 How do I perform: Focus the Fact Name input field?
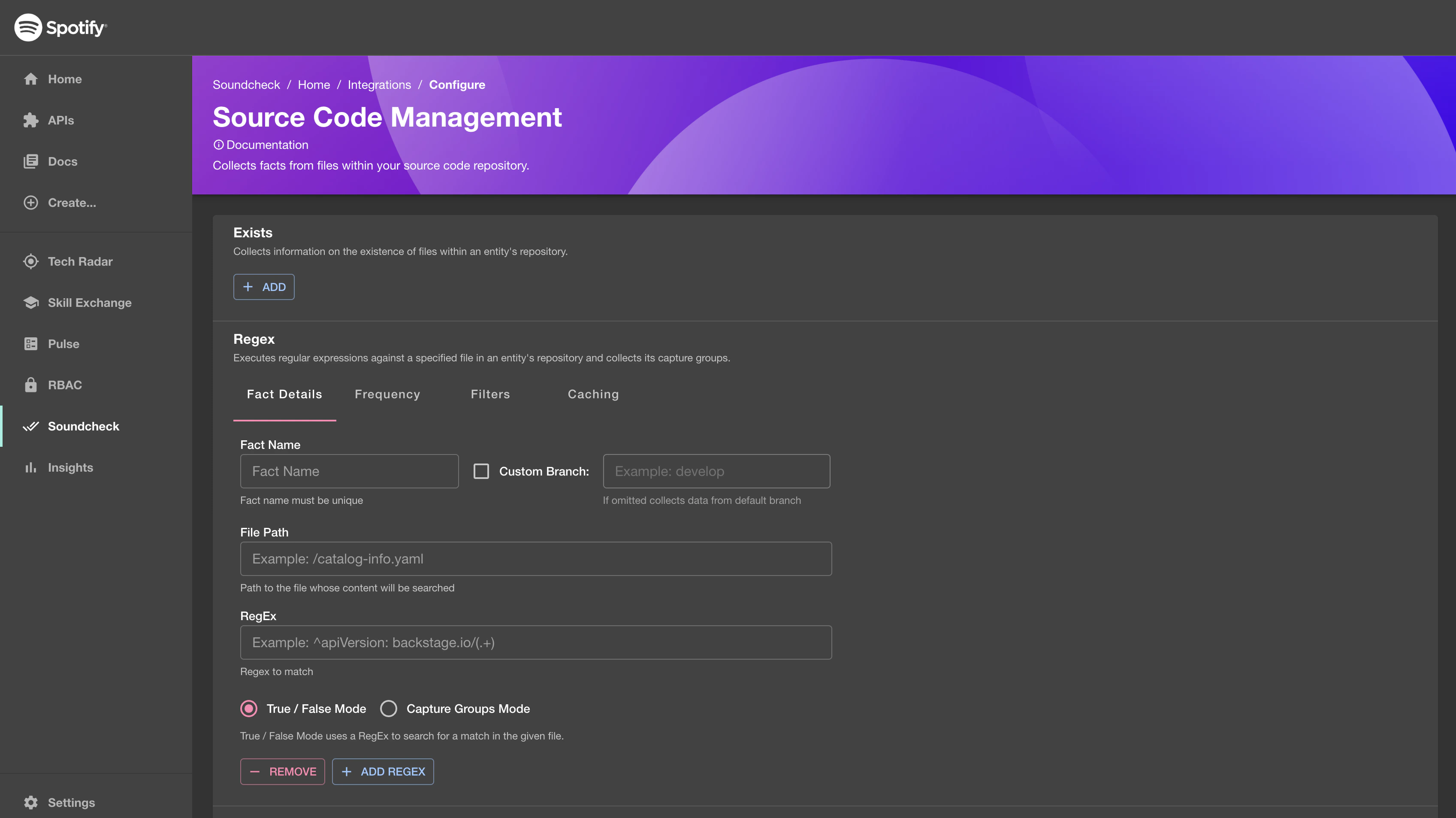pyautogui.click(x=349, y=472)
